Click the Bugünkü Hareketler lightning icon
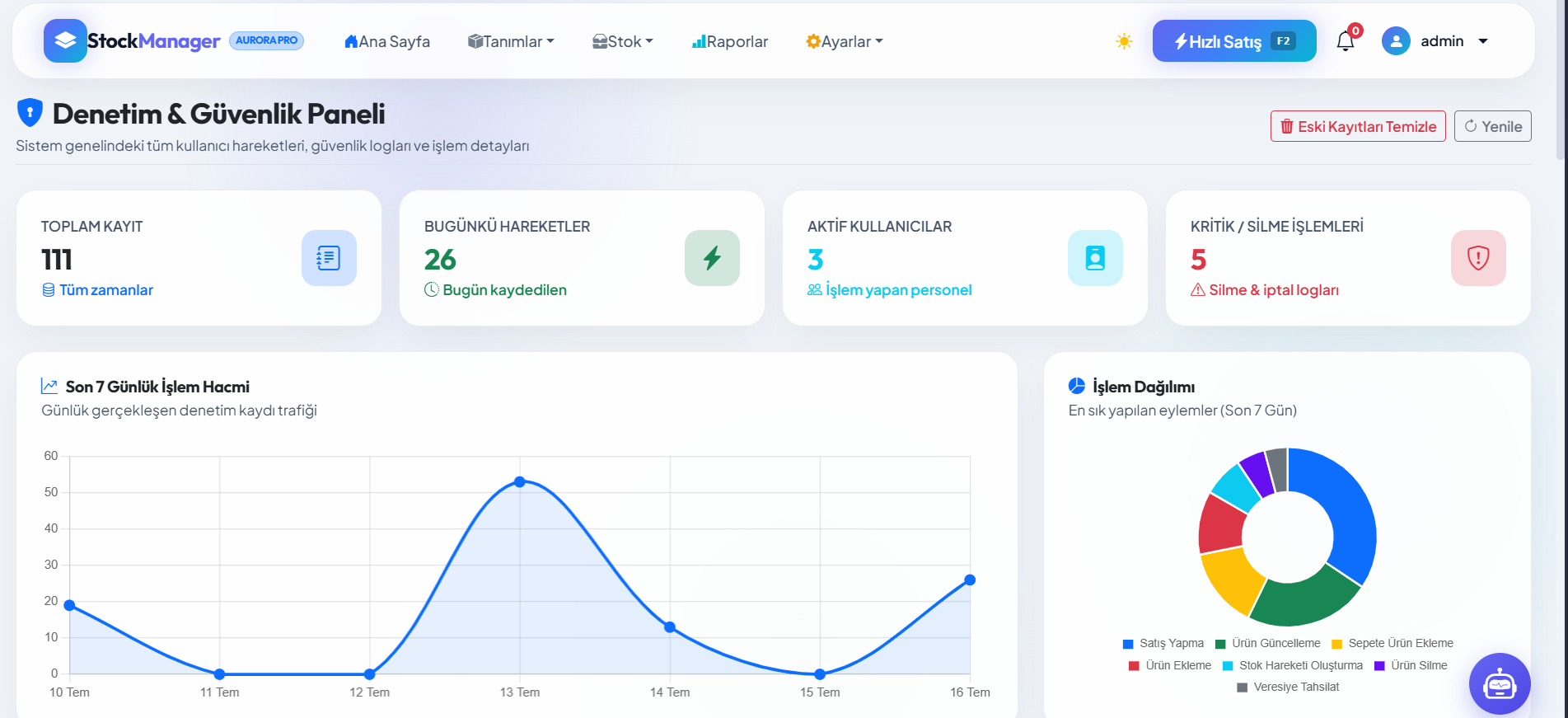 [712, 258]
